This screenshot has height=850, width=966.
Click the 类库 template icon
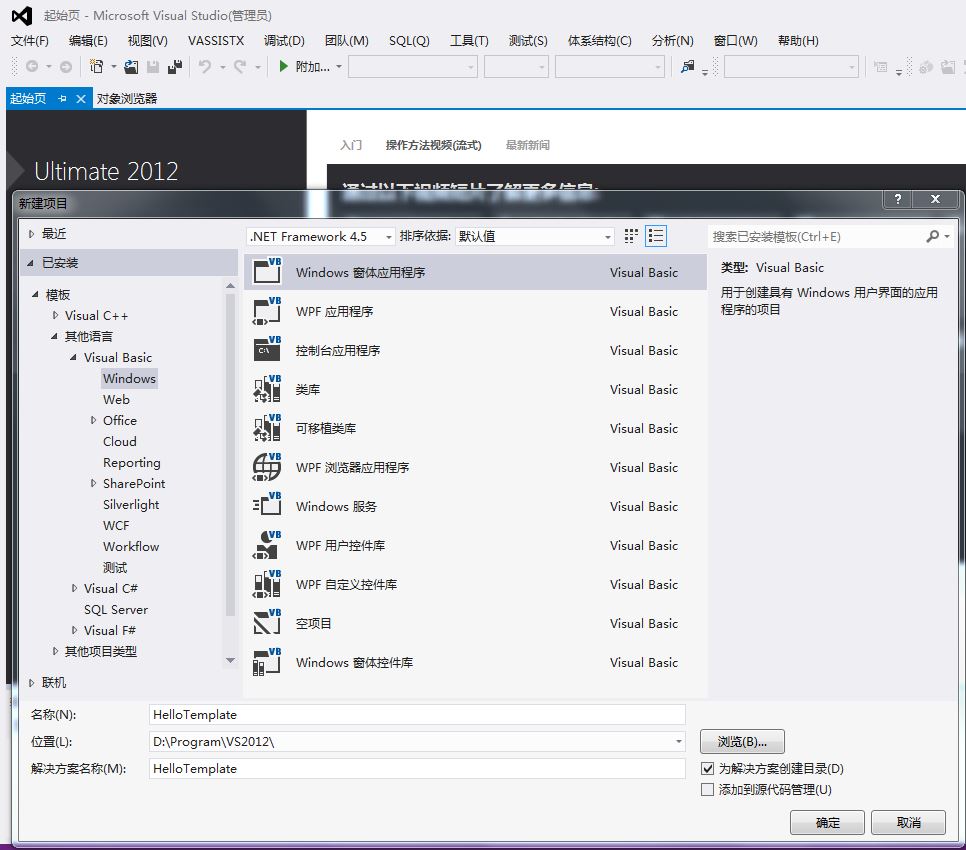click(x=267, y=389)
